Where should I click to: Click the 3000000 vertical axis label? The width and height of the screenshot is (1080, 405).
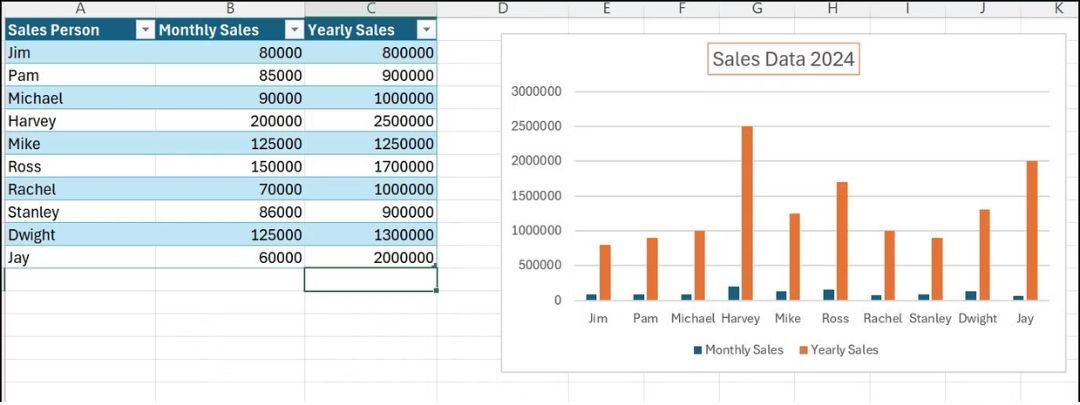(x=535, y=91)
